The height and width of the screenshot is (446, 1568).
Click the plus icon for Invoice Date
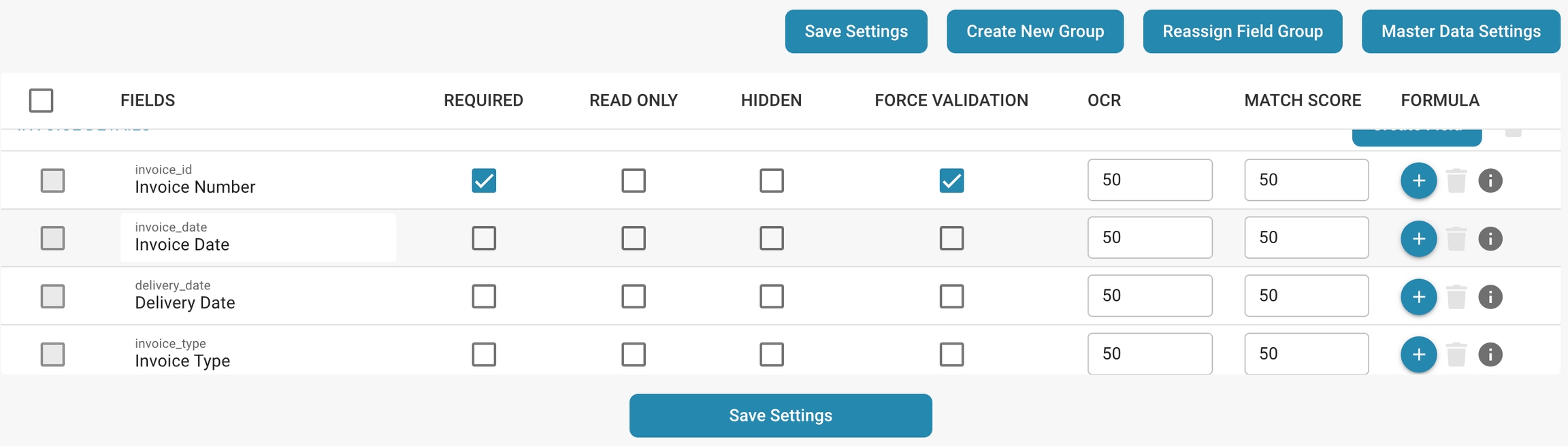(1418, 238)
